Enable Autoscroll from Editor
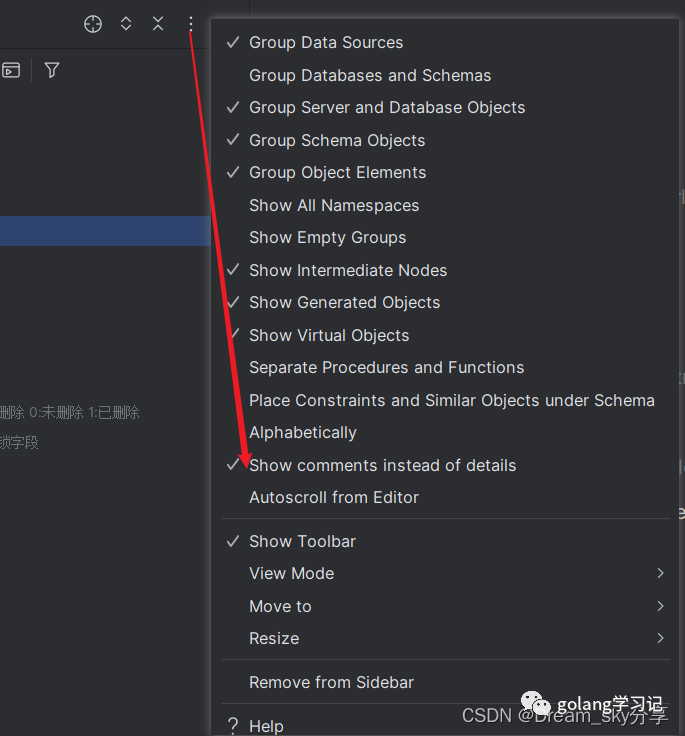Viewport: 685px width, 736px height. pos(333,497)
